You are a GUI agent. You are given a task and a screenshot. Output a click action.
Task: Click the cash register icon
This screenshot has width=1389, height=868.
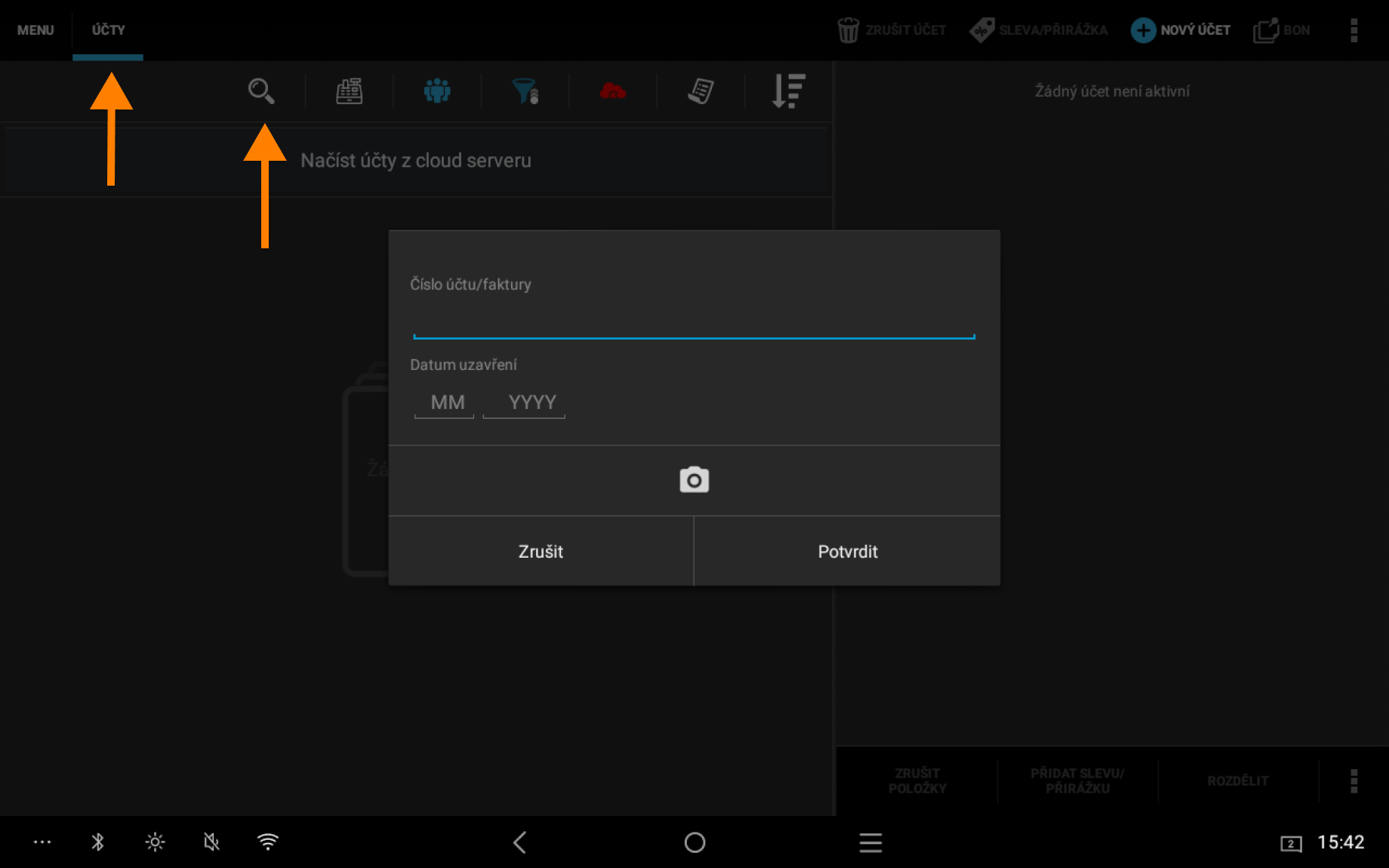tap(349, 91)
